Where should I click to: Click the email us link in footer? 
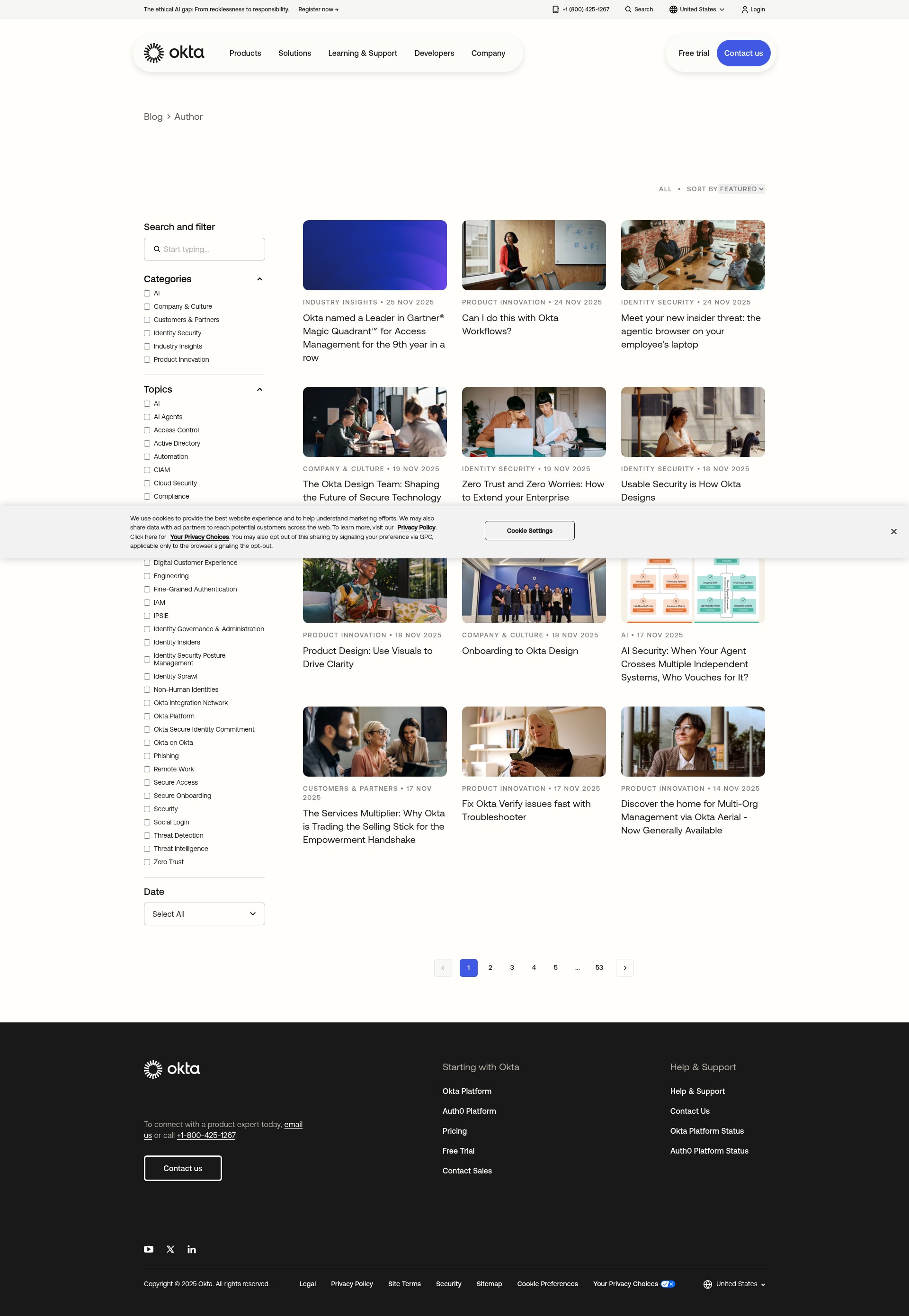coord(293,1125)
